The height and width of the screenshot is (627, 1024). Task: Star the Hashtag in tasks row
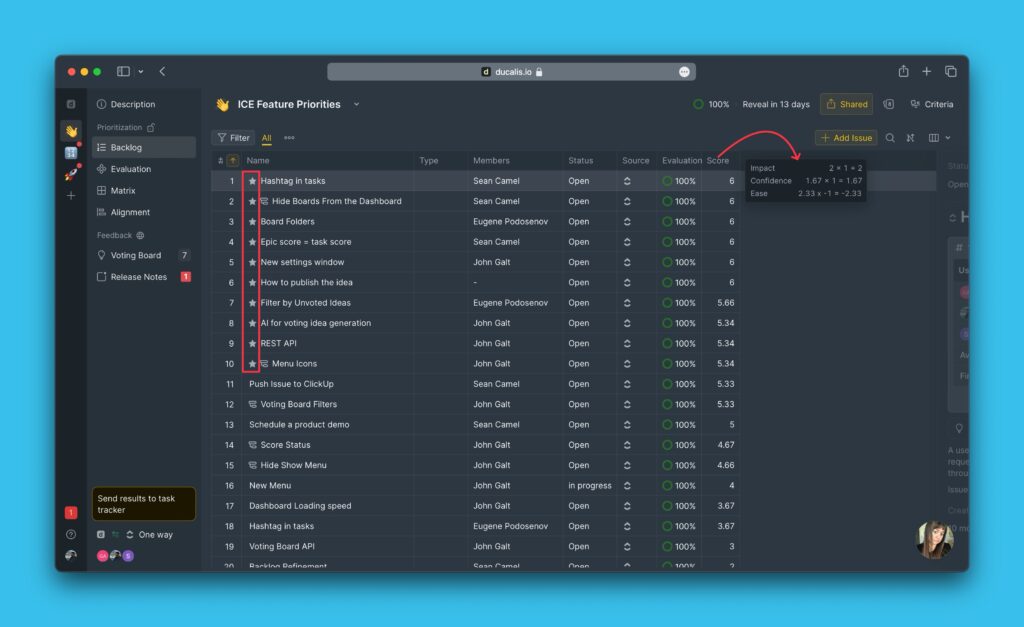pyautogui.click(x=251, y=180)
